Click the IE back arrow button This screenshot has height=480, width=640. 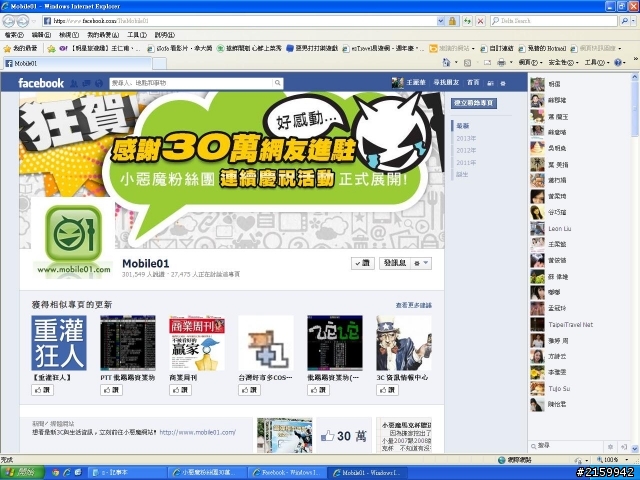coord(9,20)
